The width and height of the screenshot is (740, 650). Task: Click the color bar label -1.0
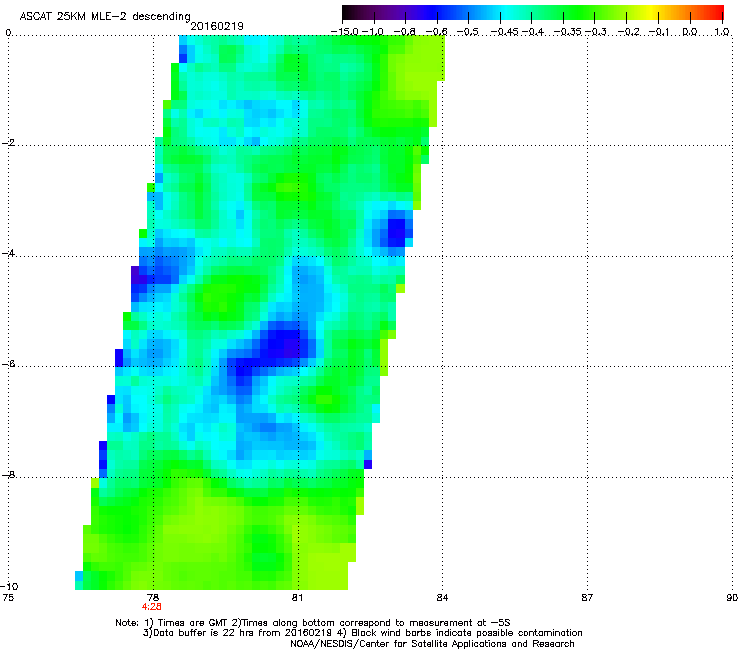(373, 32)
